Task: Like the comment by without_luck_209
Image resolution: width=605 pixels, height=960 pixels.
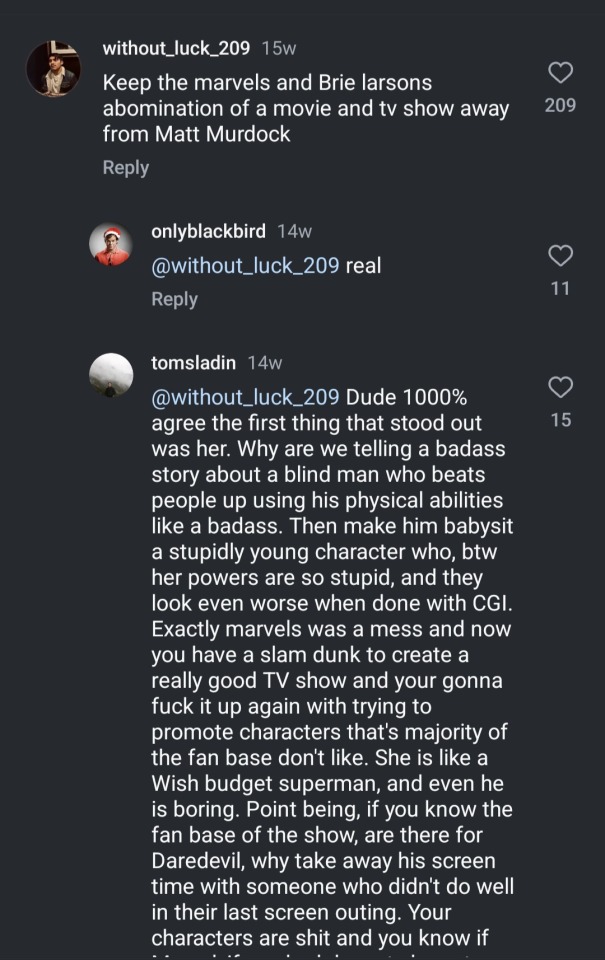Action: (561, 72)
